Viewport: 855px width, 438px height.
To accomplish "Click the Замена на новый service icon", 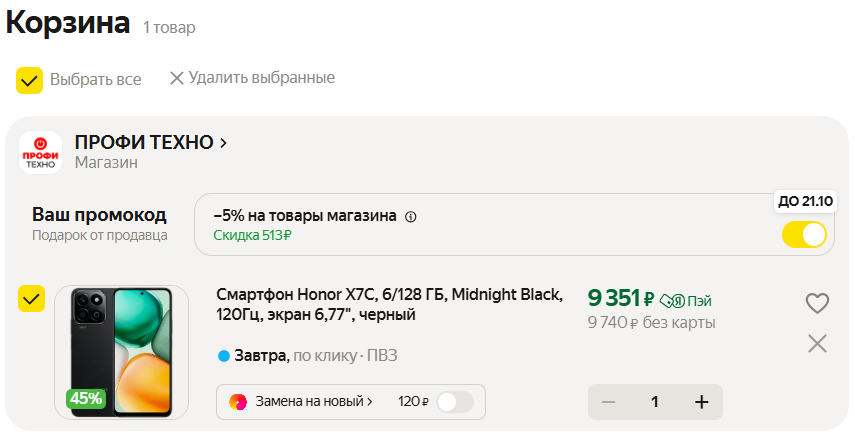I will click(238, 402).
